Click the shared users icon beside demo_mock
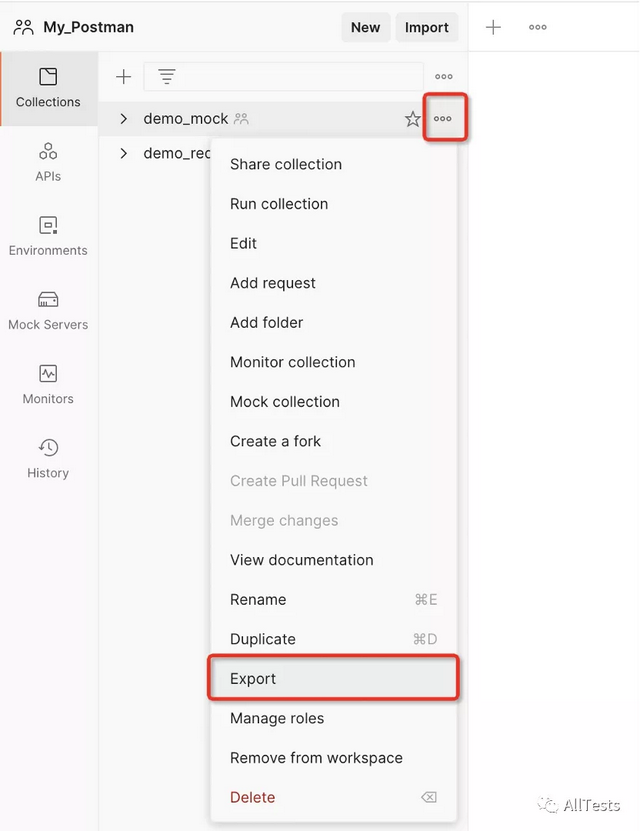This screenshot has width=640, height=831. (242, 119)
